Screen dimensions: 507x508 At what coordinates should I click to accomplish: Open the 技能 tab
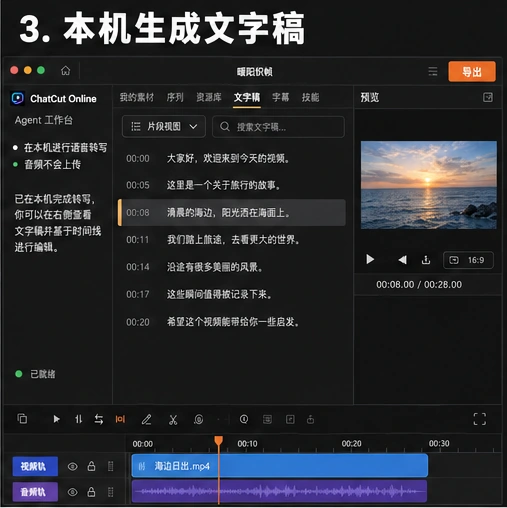310,97
